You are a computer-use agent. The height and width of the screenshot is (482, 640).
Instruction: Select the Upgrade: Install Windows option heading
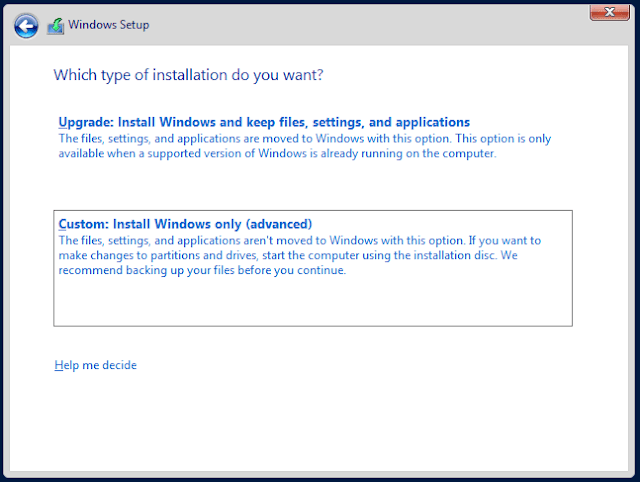coord(264,123)
